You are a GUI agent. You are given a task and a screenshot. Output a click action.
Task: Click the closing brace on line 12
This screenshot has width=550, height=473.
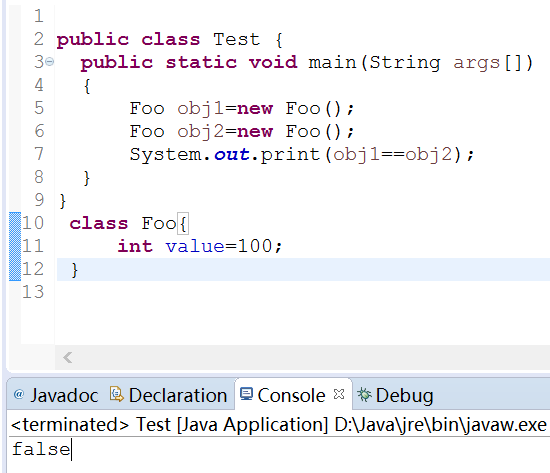tap(74, 270)
